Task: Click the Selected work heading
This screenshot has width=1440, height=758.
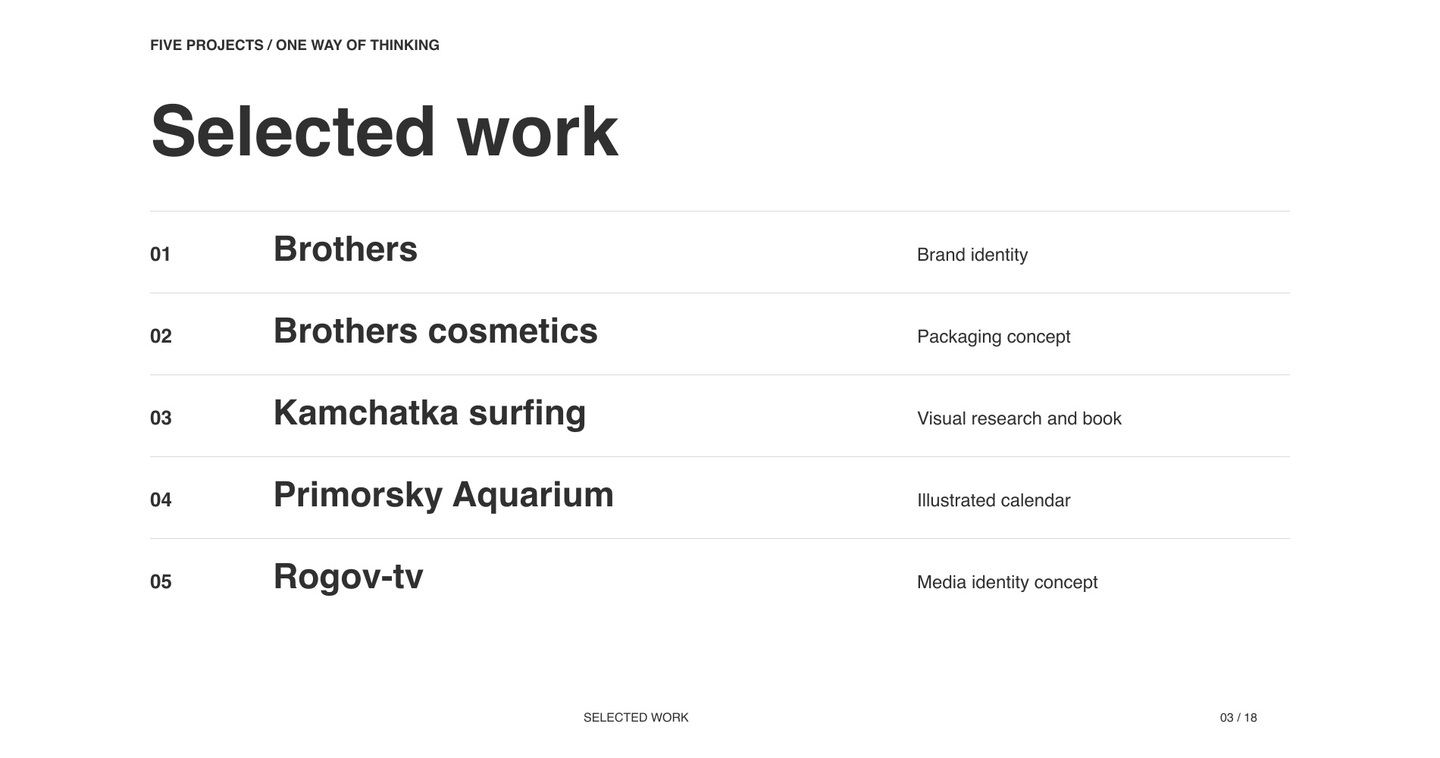Action: 385,131
